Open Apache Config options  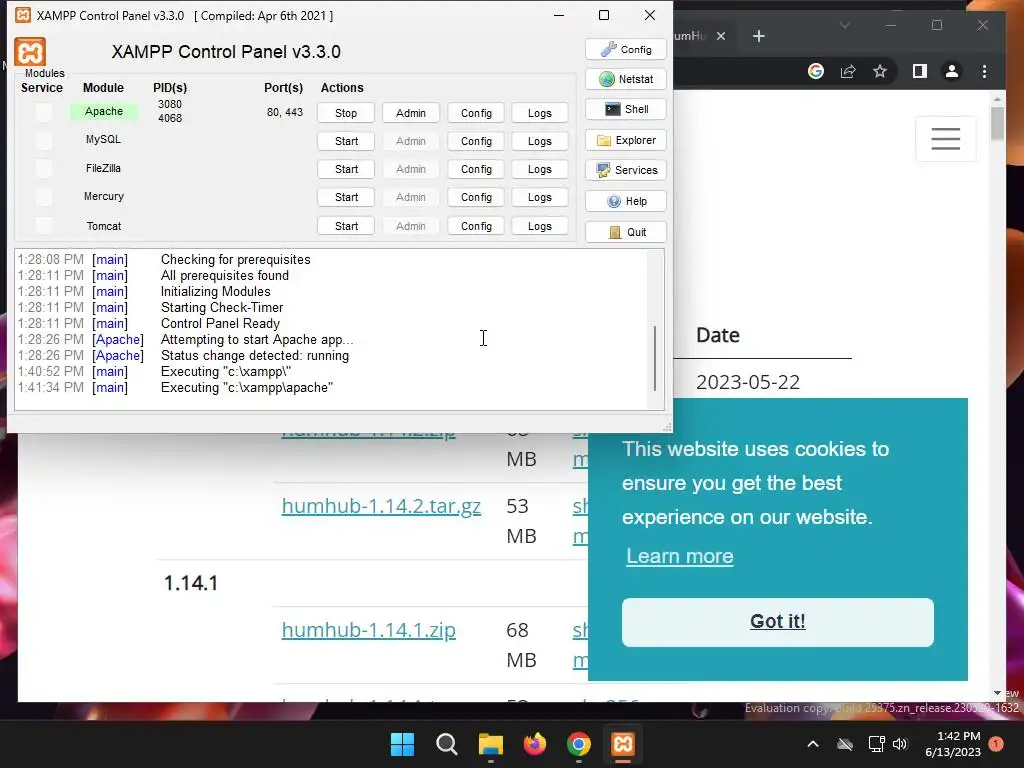[x=476, y=113]
